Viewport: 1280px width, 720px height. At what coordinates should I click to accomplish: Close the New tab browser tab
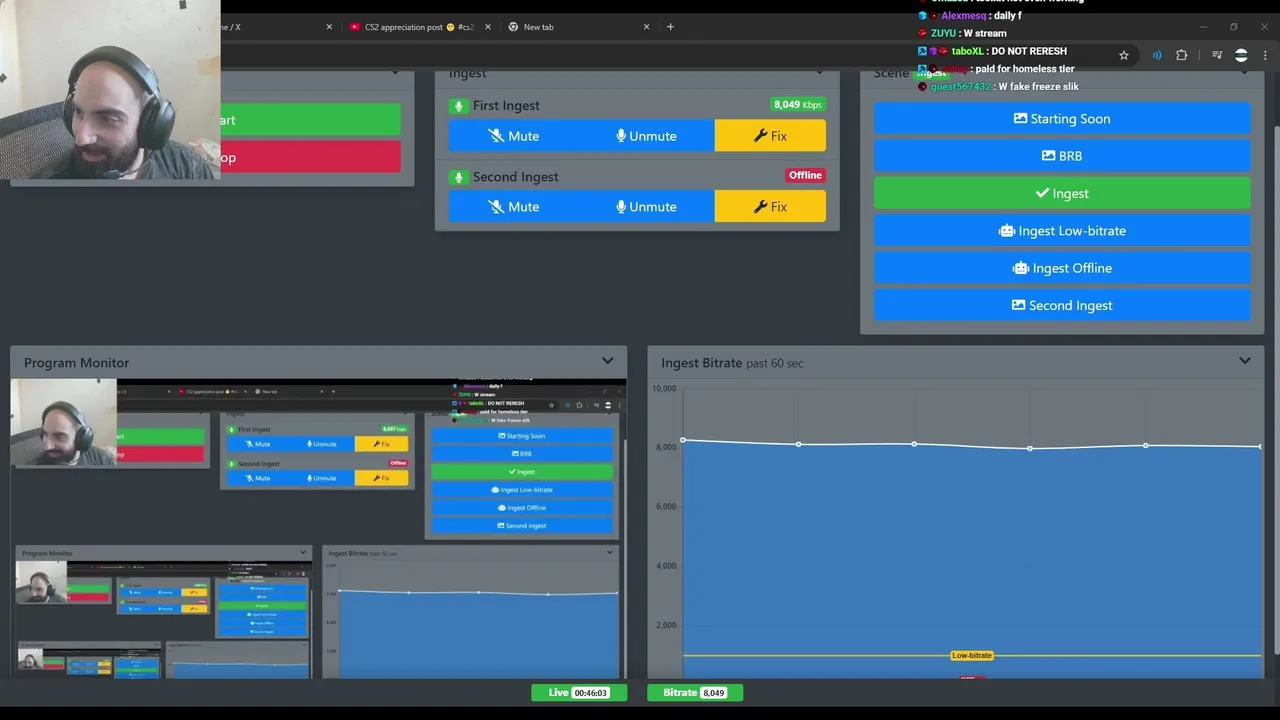[647, 27]
